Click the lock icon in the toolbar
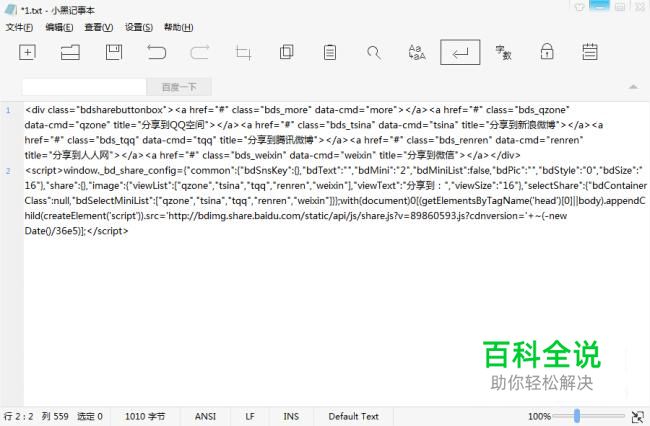Viewport: 650px width, 426px height. 547,52
